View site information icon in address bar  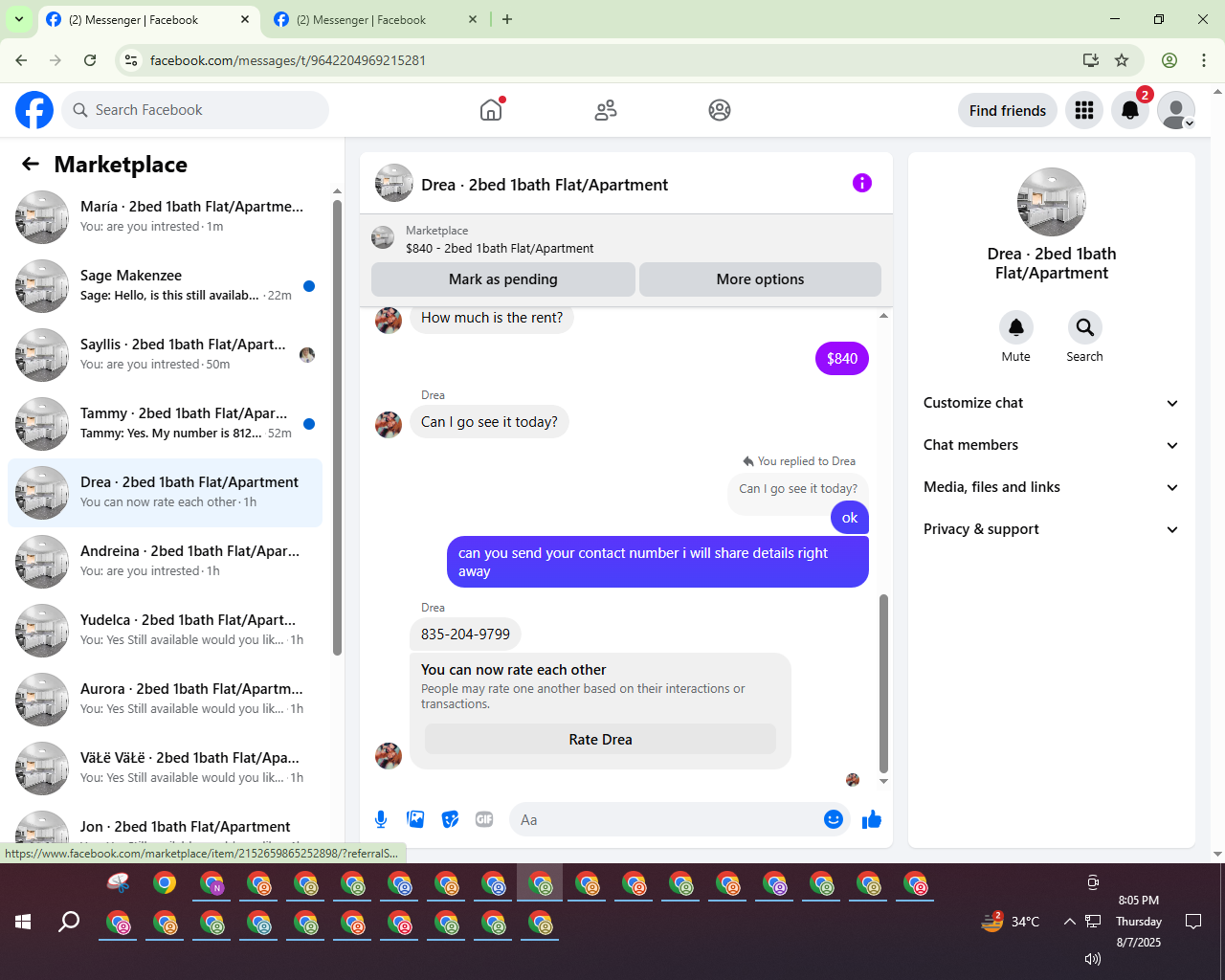[x=131, y=60]
